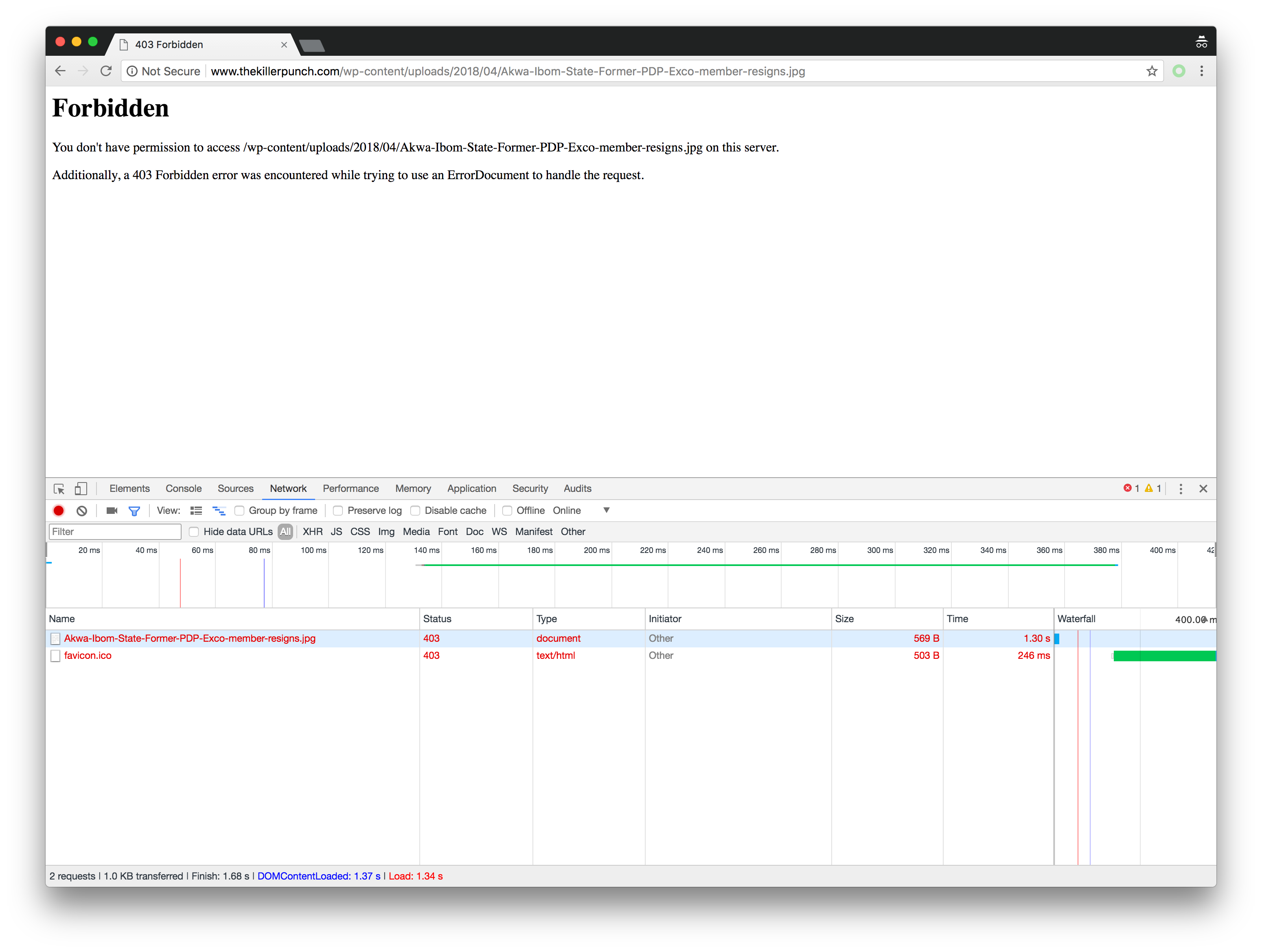Screen dimensions: 1262x952
Task: Switch to the Console tab
Action: (x=183, y=489)
